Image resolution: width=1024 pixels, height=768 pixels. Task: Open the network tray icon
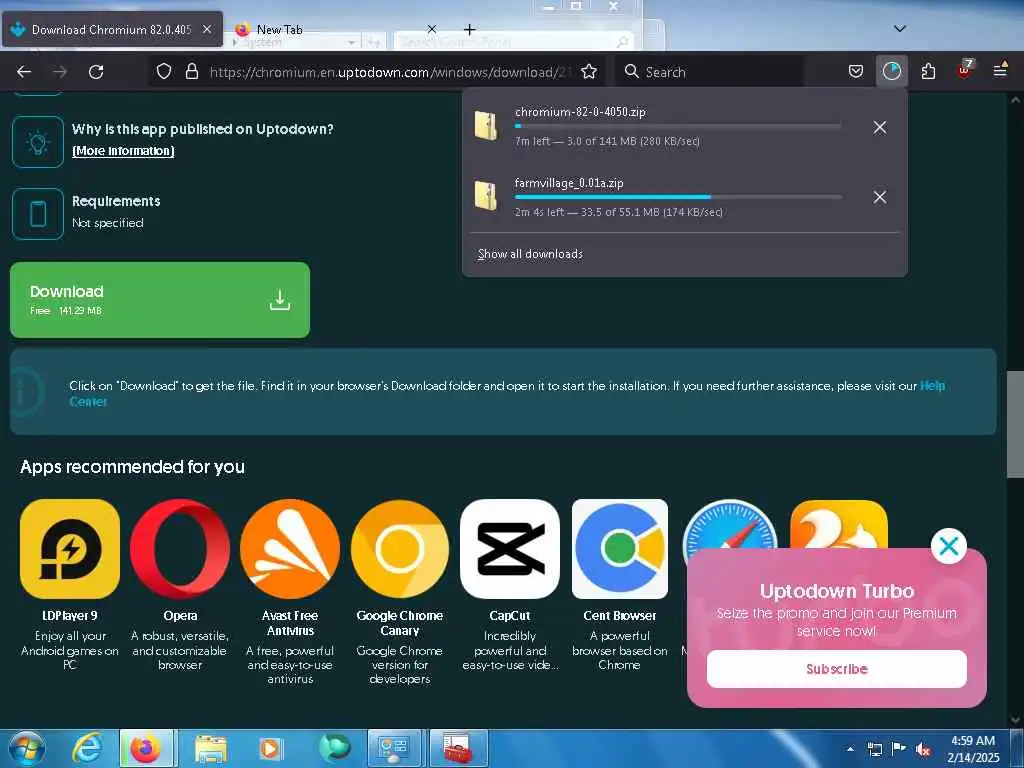tap(875, 750)
